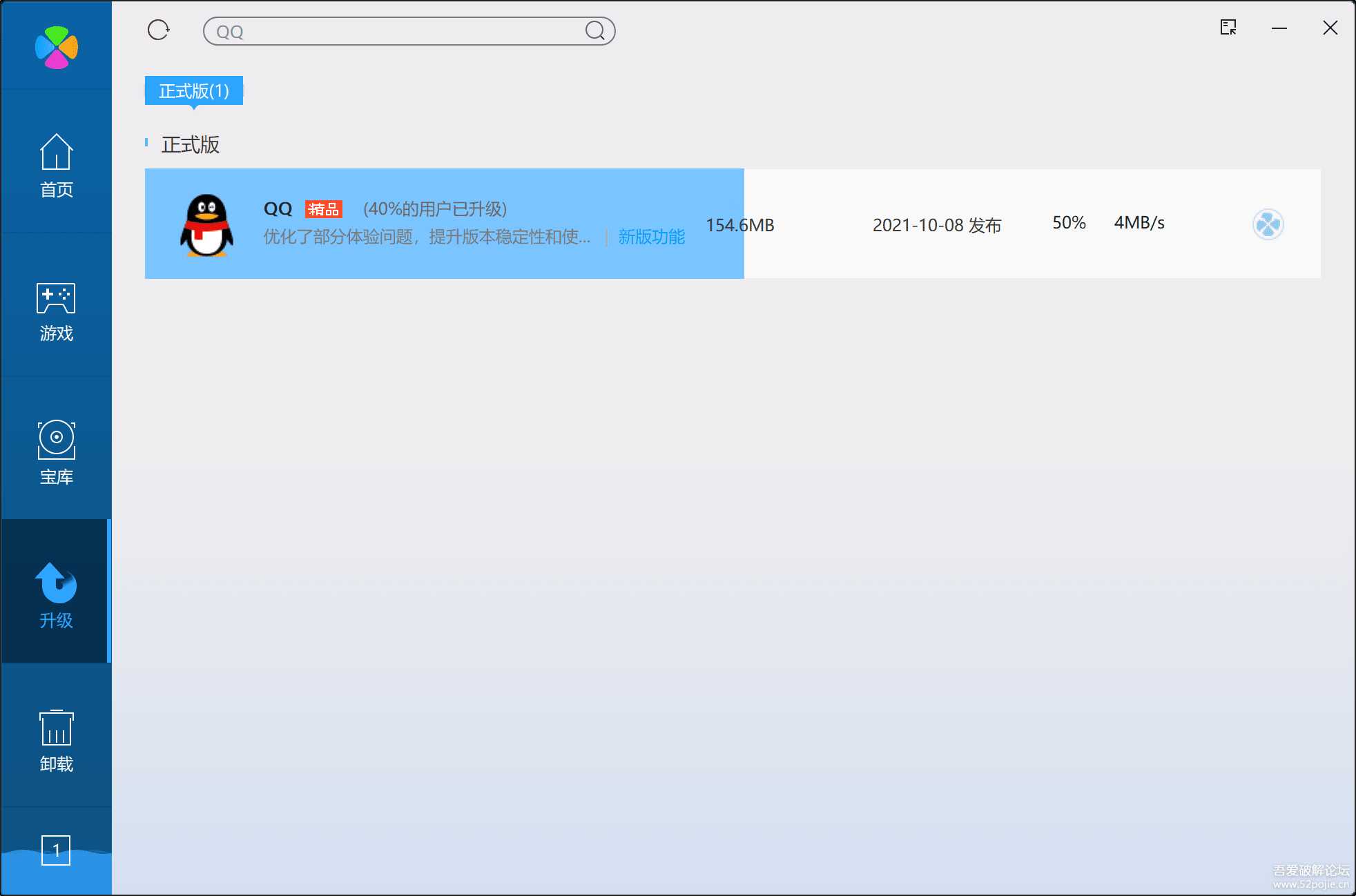Refresh the update list with the circular arrow
Viewport: 1356px width, 896px height.
coord(159,30)
